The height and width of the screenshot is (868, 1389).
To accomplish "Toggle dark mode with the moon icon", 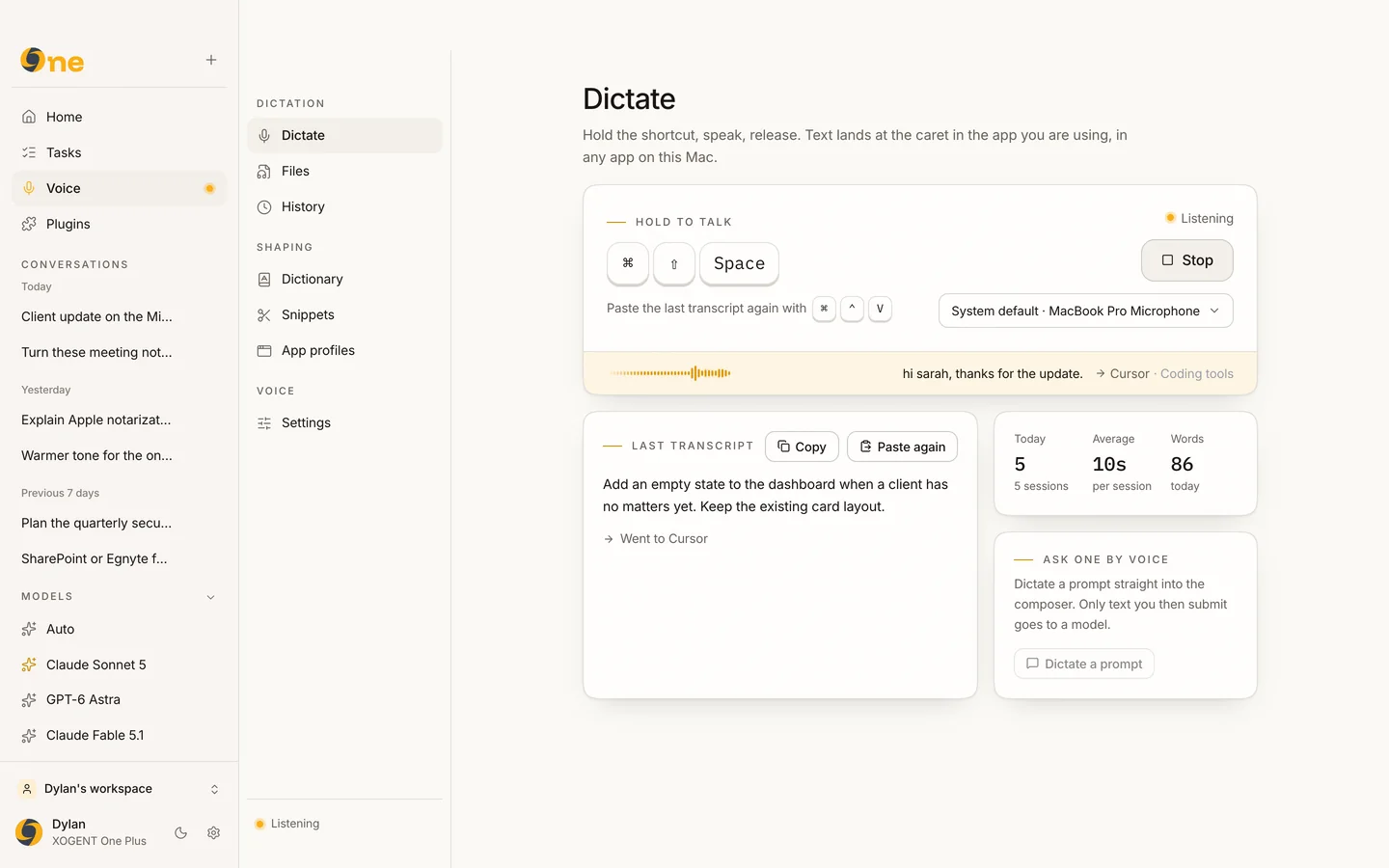I will [x=180, y=832].
